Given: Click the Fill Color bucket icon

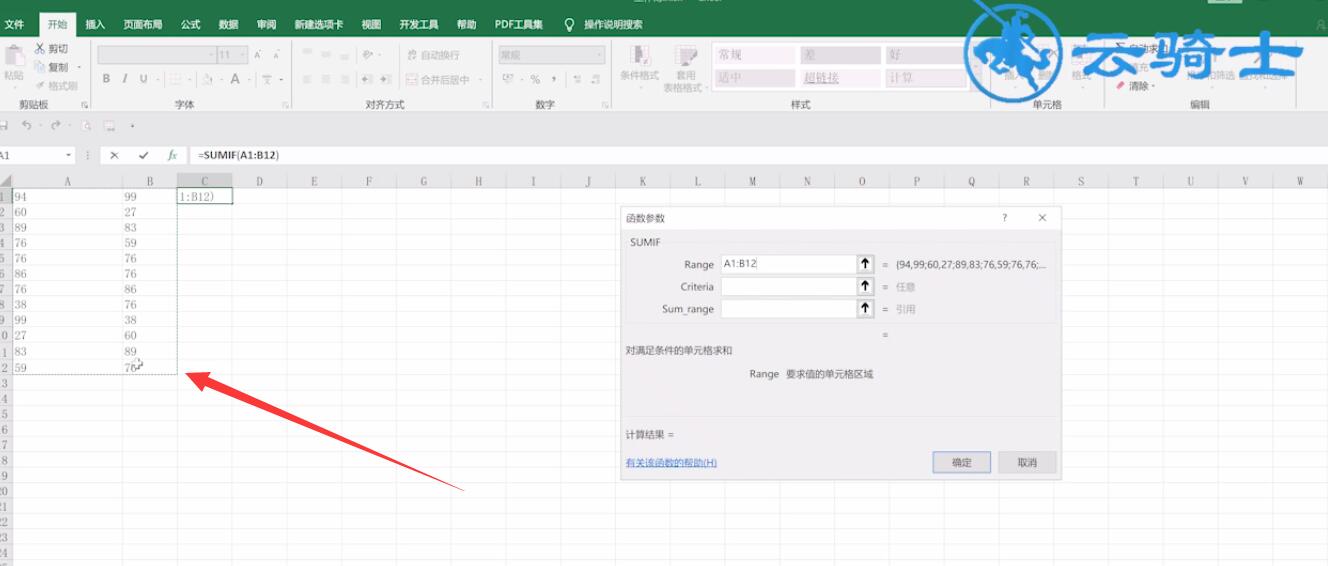Looking at the screenshot, I should [x=207, y=79].
